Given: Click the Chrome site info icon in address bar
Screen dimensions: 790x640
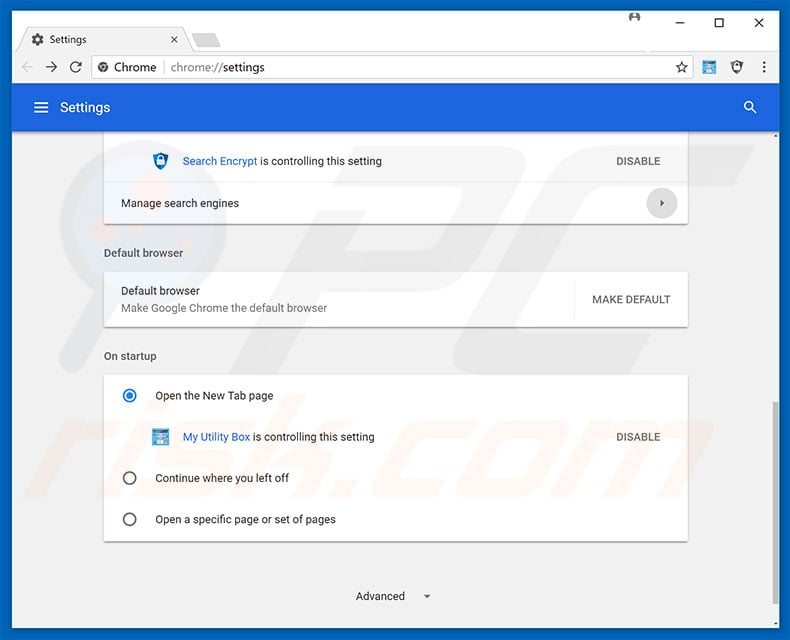Looking at the screenshot, I should pos(103,67).
